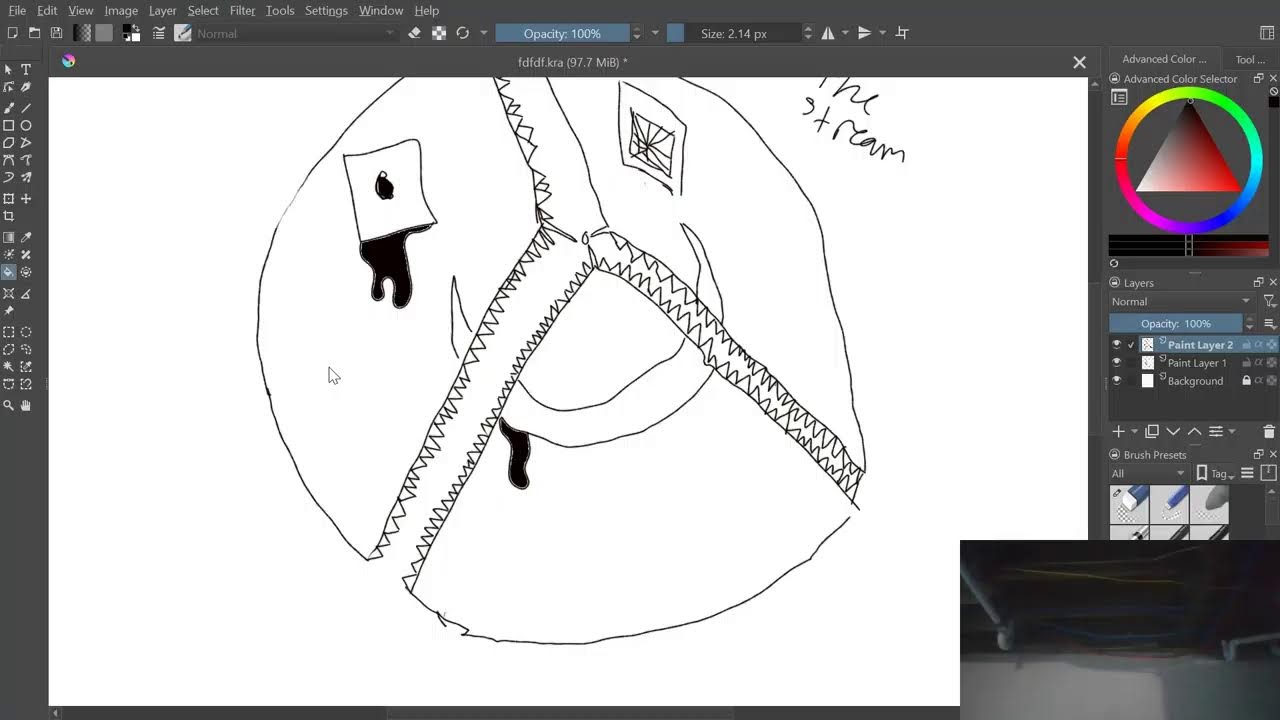Select the Color Sampler eyedropper tool
The height and width of the screenshot is (720, 1280).
(x=26, y=237)
